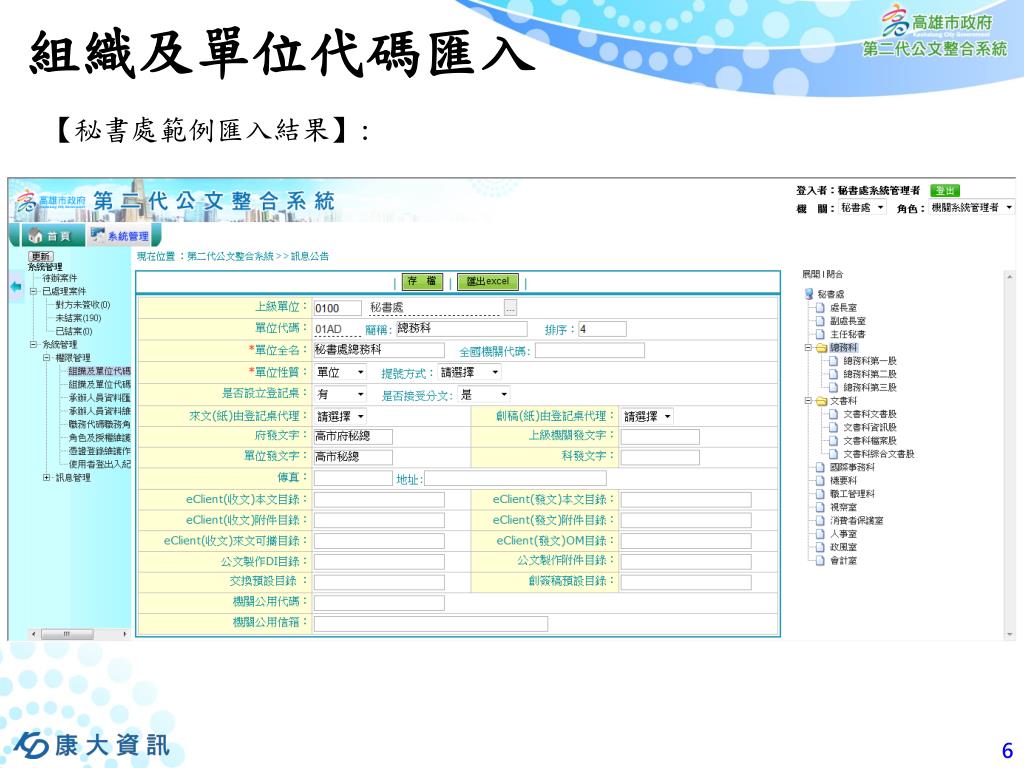
Task: Click the 秘書處 root computer icon in tree
Action: pyautogui.click(x=809, y=295)
